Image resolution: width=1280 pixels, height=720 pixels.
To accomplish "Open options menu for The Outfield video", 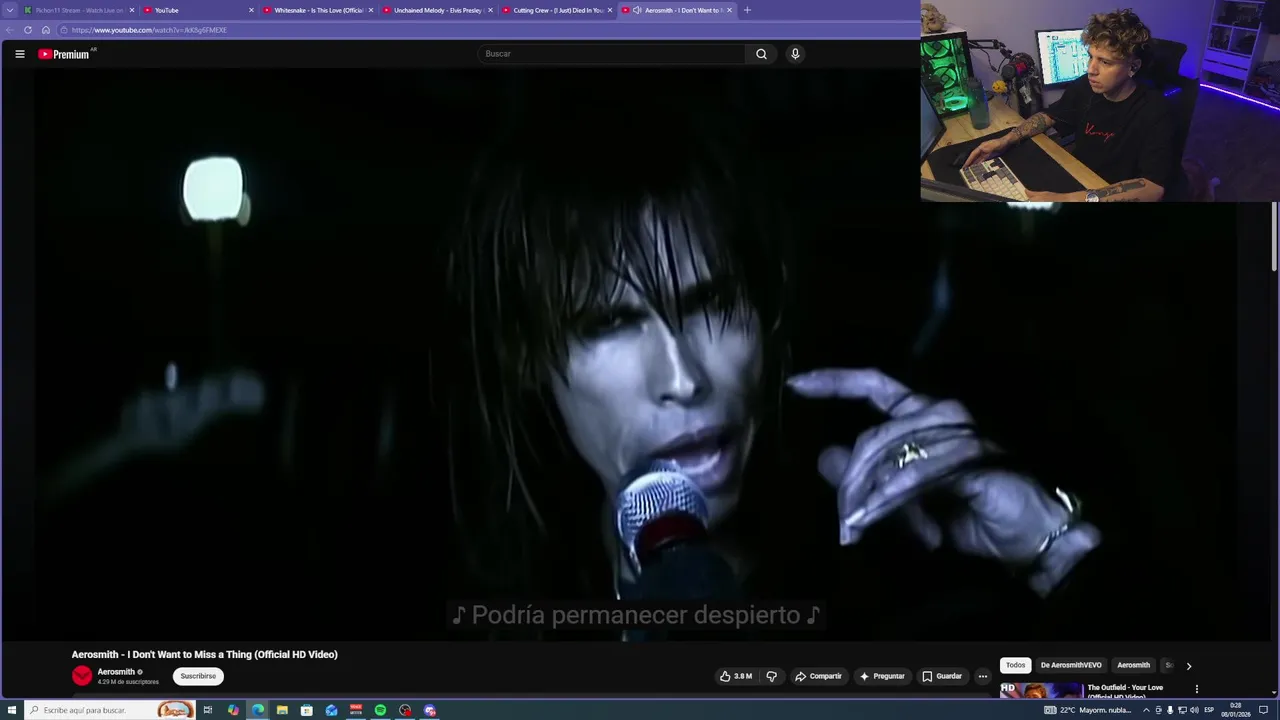I will click(x=1196, y=688).
